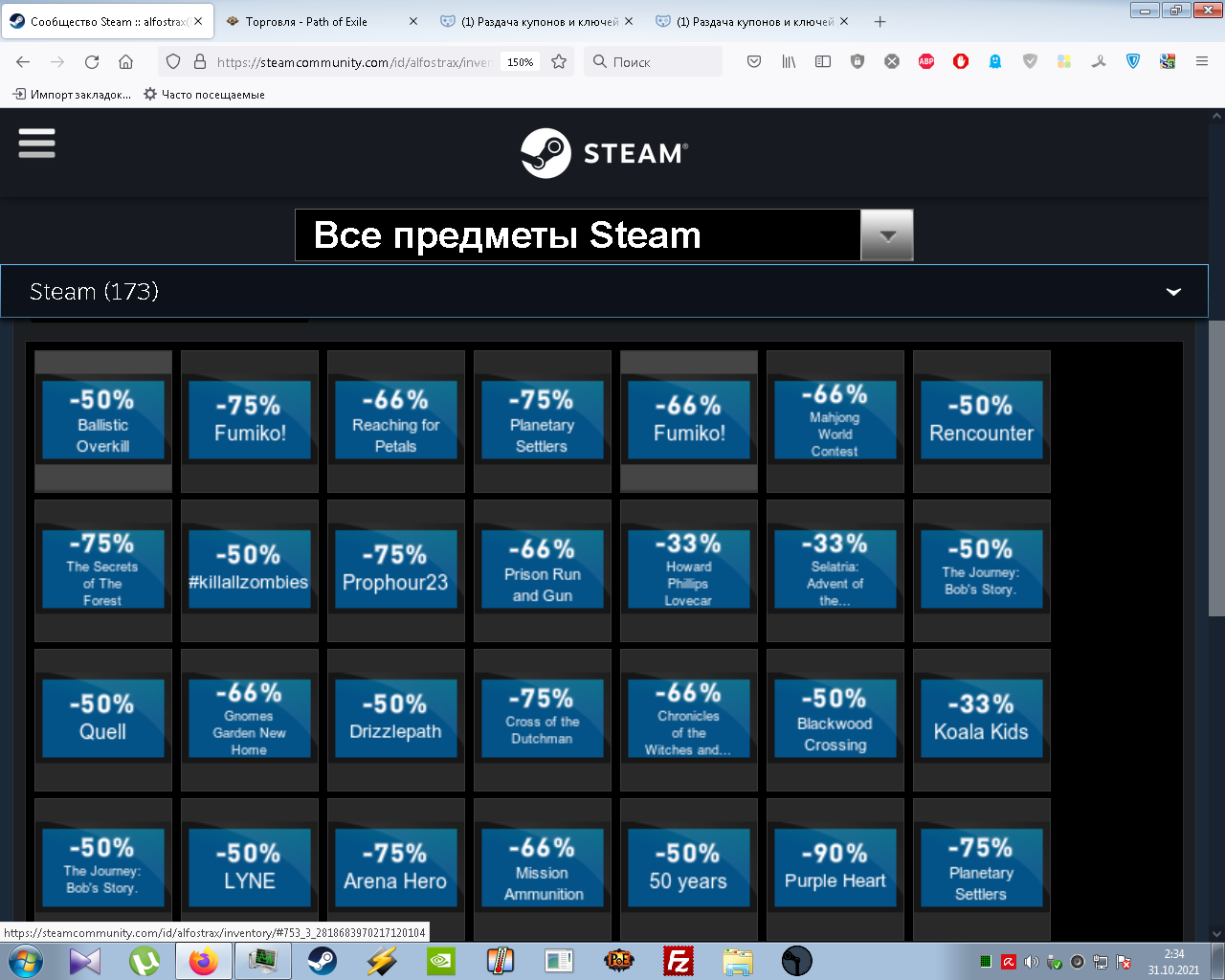Select the Howard Phillips Lovecar coupon

click(x=689, y=570)
